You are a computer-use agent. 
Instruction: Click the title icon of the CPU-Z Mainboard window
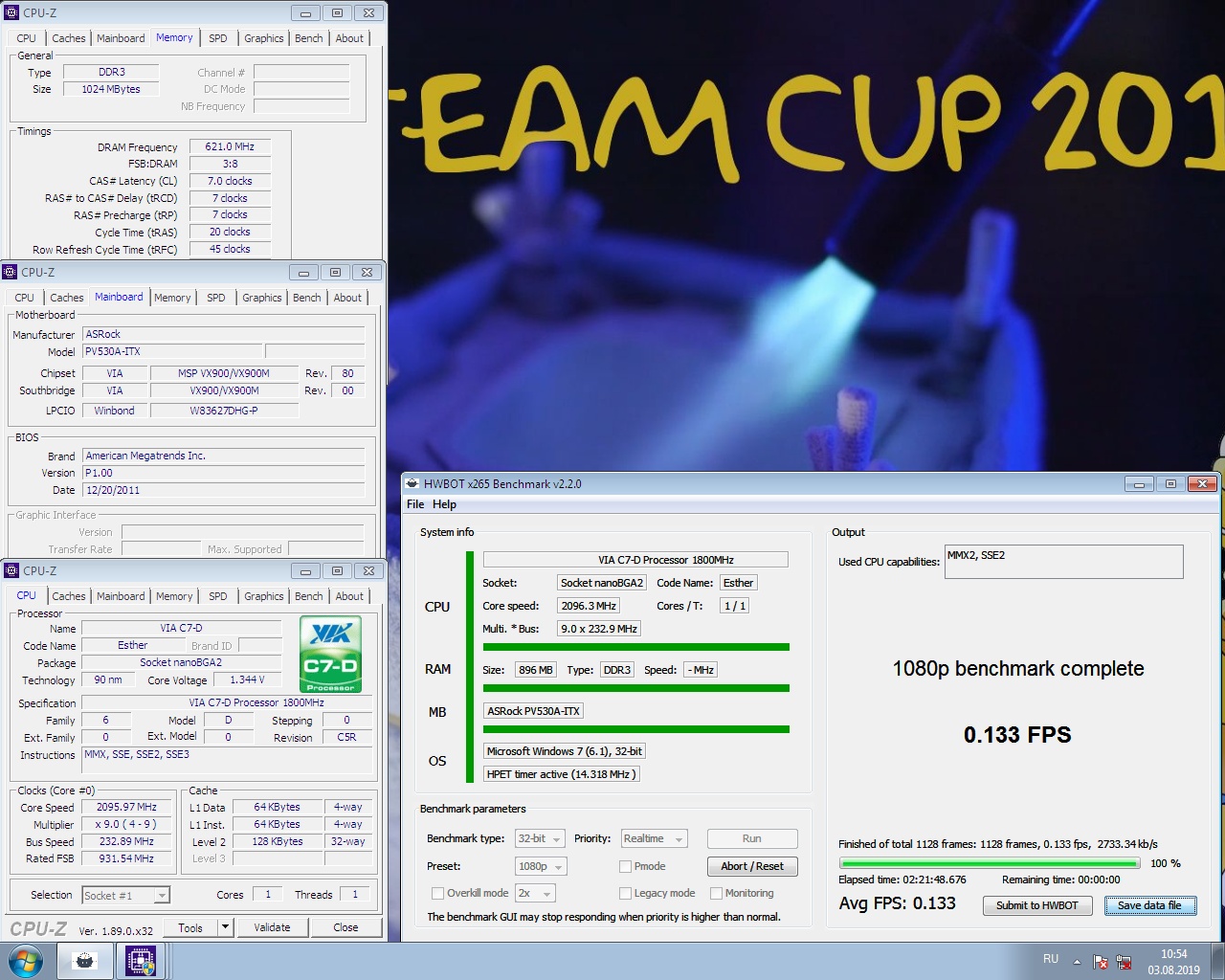10,273
